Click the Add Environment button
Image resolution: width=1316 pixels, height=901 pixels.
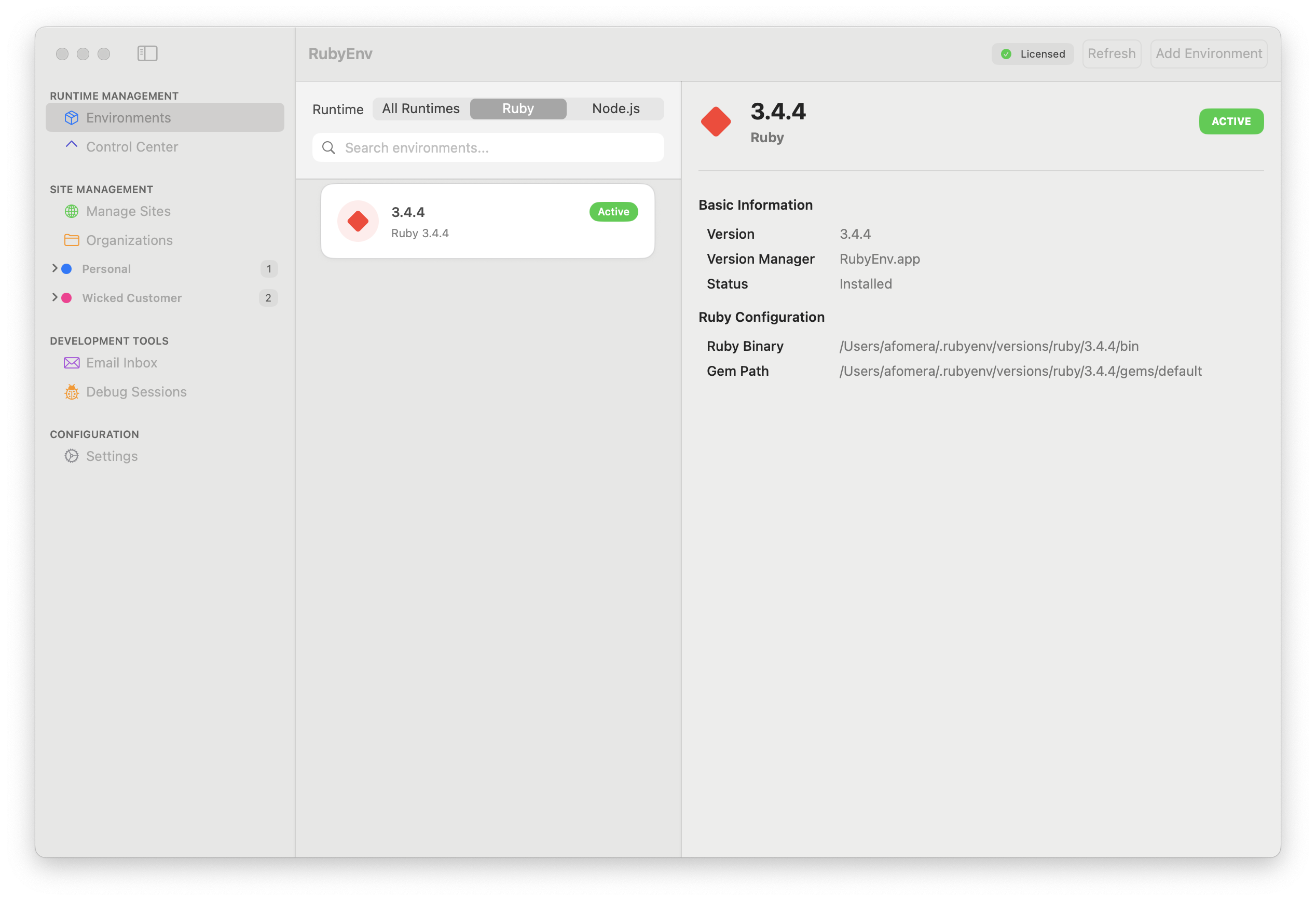click(x=1209, y=54)
